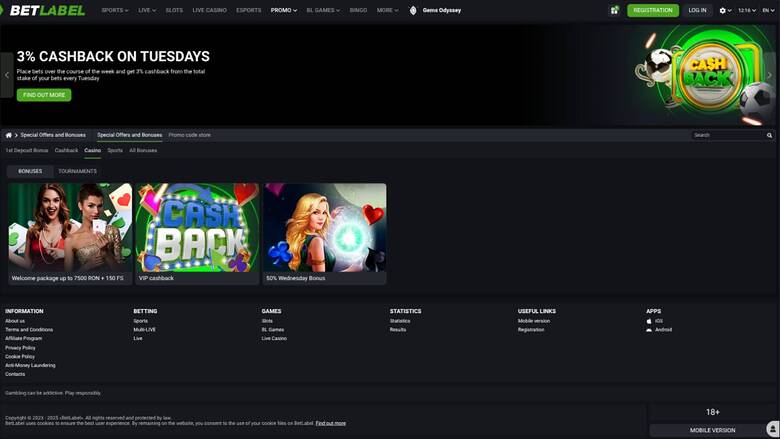Select Special Offers and Bonuses tab
The image size is (780, 439).
coord(129,135)
